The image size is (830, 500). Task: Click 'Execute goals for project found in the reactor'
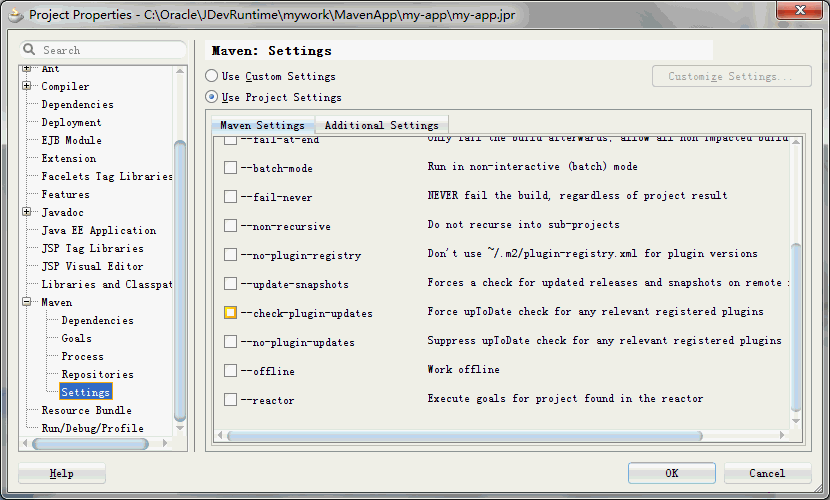pos(565,398)
